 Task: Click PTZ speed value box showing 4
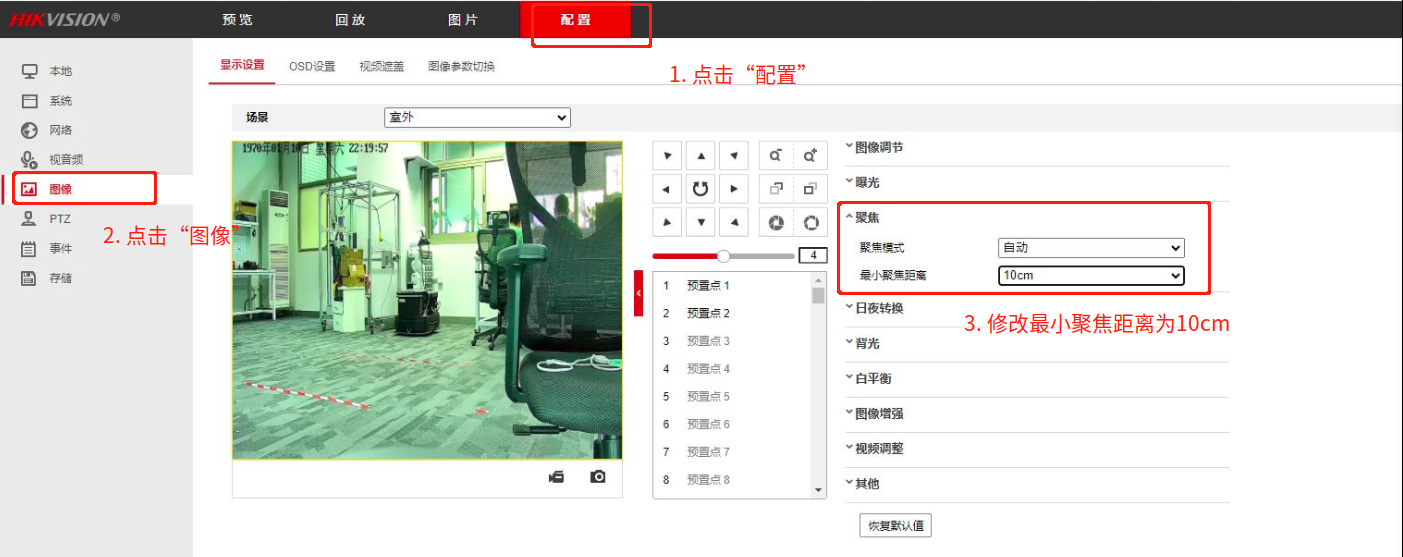(x=813, y=256)
